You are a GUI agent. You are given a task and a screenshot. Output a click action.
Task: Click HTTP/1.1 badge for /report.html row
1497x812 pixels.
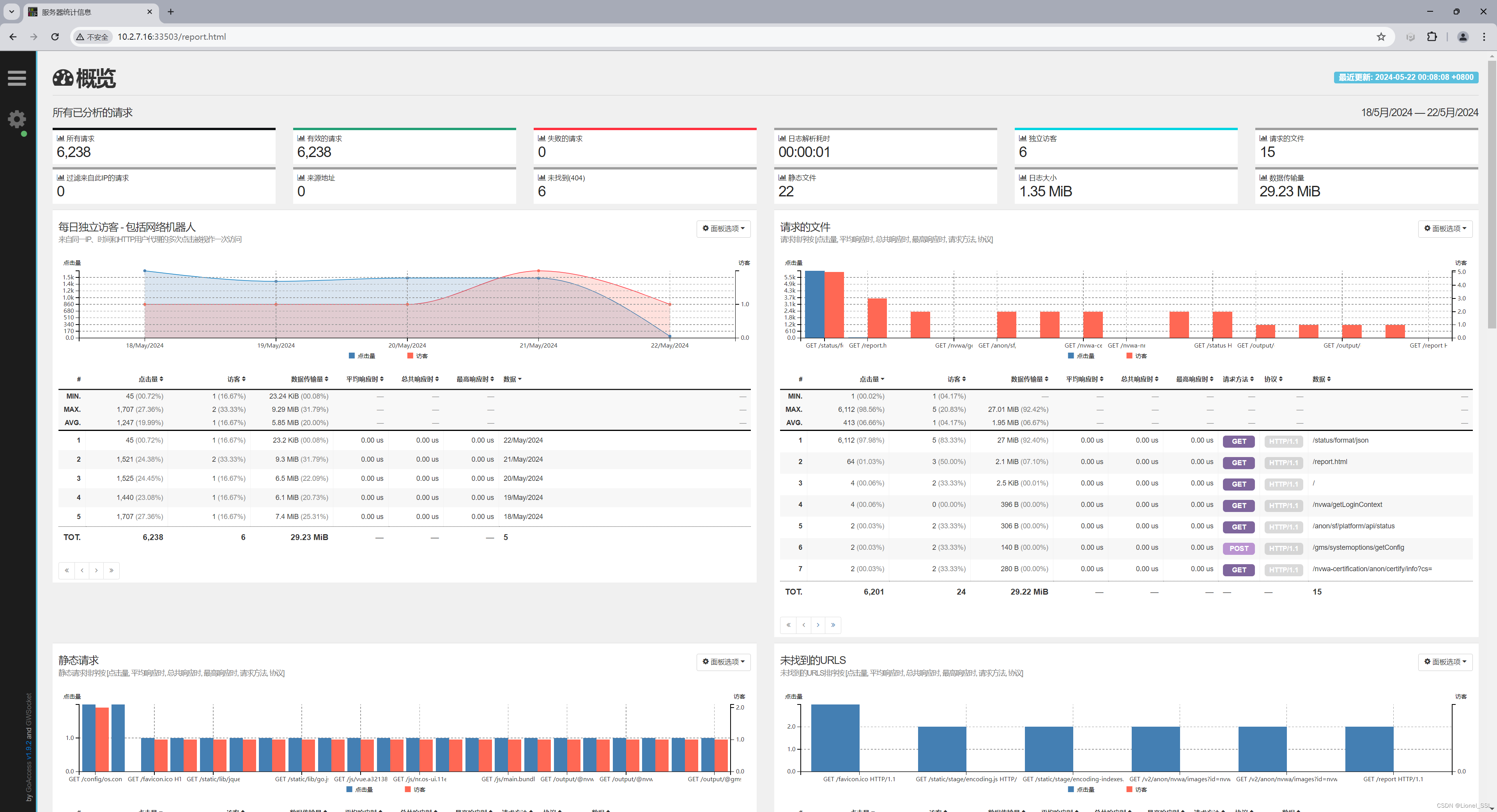[1283, 463]
